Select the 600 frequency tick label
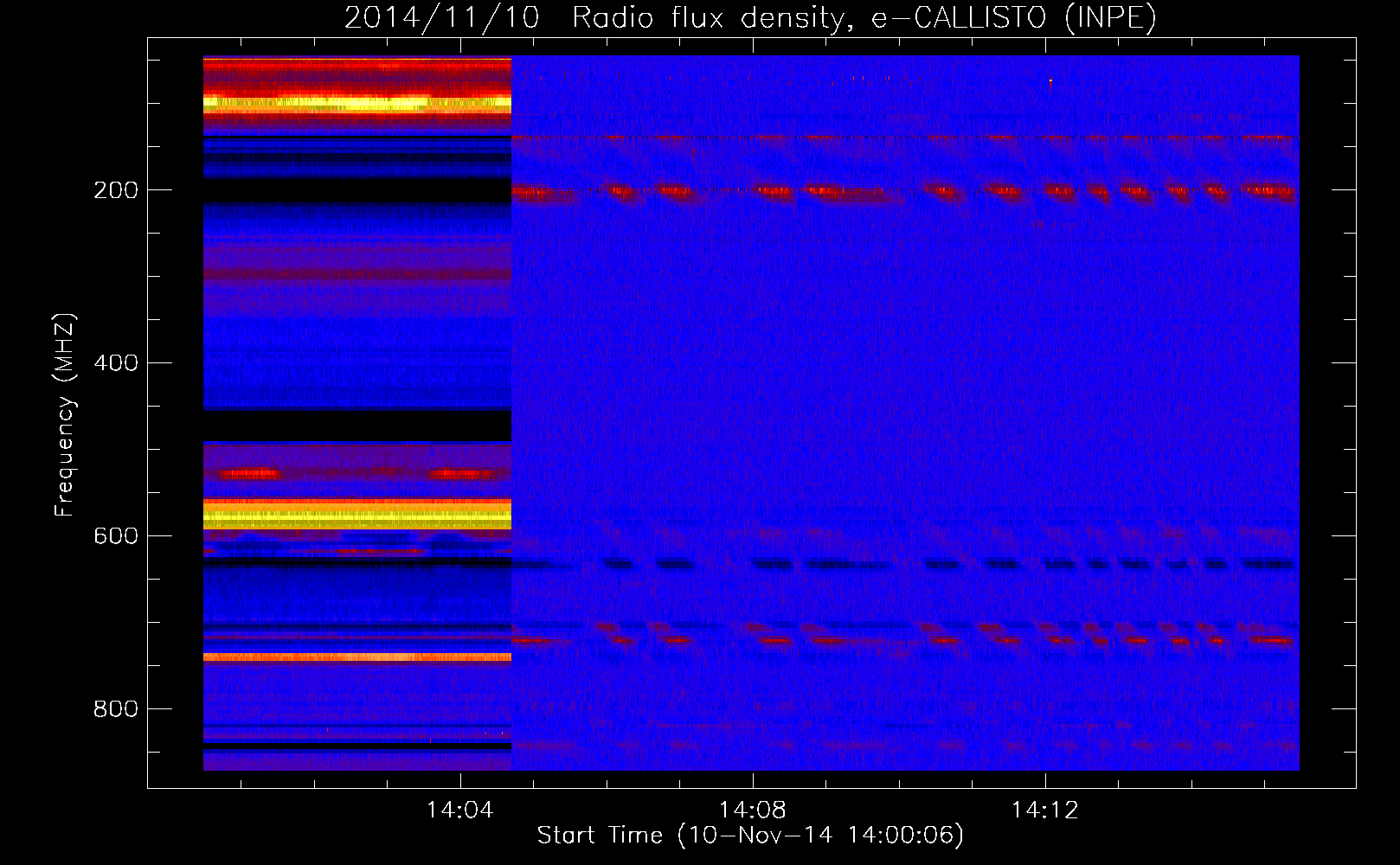This screenshot has height=865, width=1400. coord(116,536)
